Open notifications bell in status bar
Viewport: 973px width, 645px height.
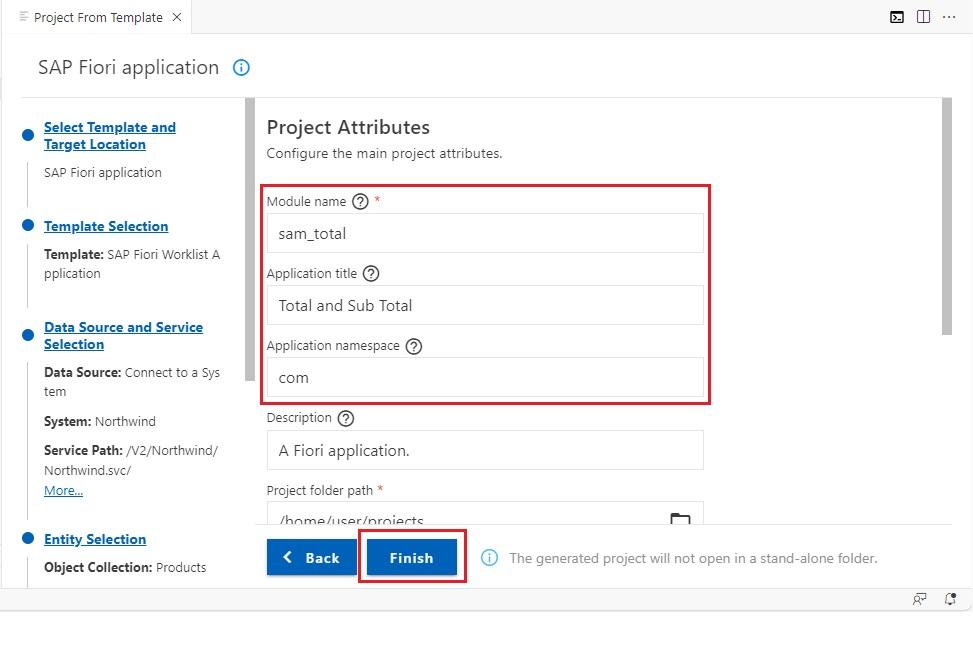(x=950, y=599)
